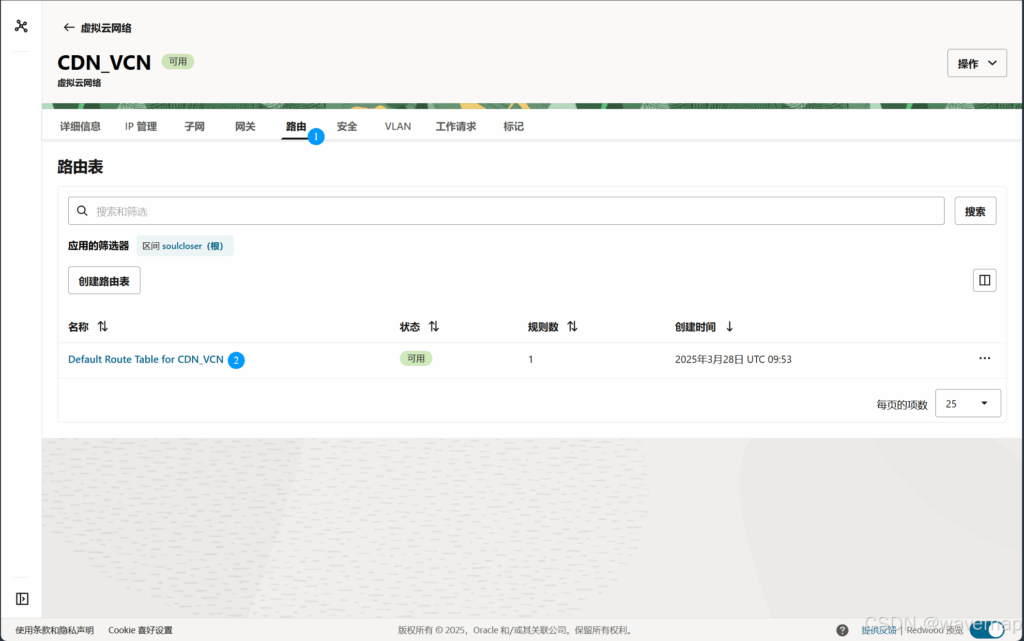Switch to the 标记 tab
The height and width of the screenshot is (641, 1024).
(x=513, y=127)
